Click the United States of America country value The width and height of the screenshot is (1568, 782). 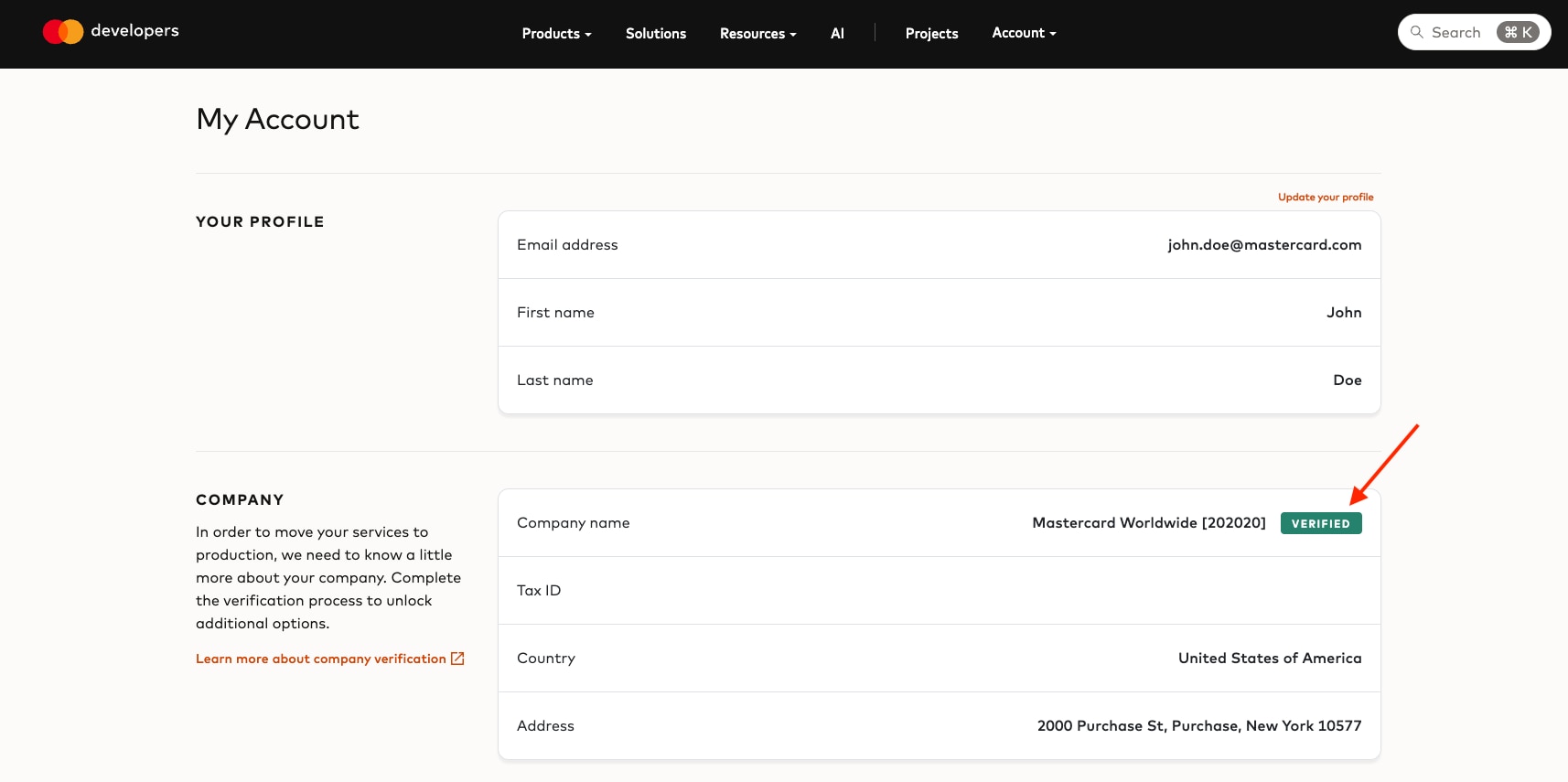coord(1270,659)
